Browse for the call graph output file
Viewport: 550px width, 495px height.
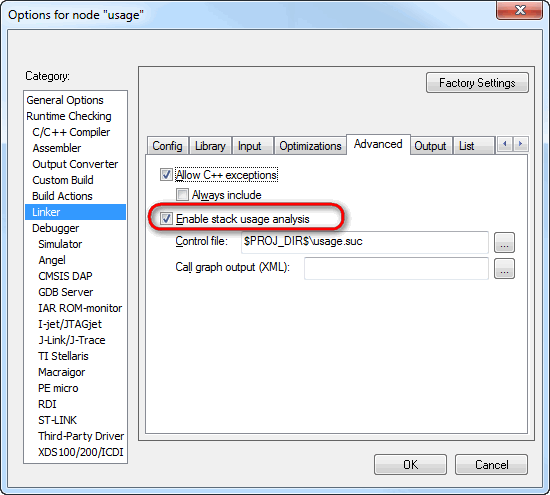click(504, 269)
